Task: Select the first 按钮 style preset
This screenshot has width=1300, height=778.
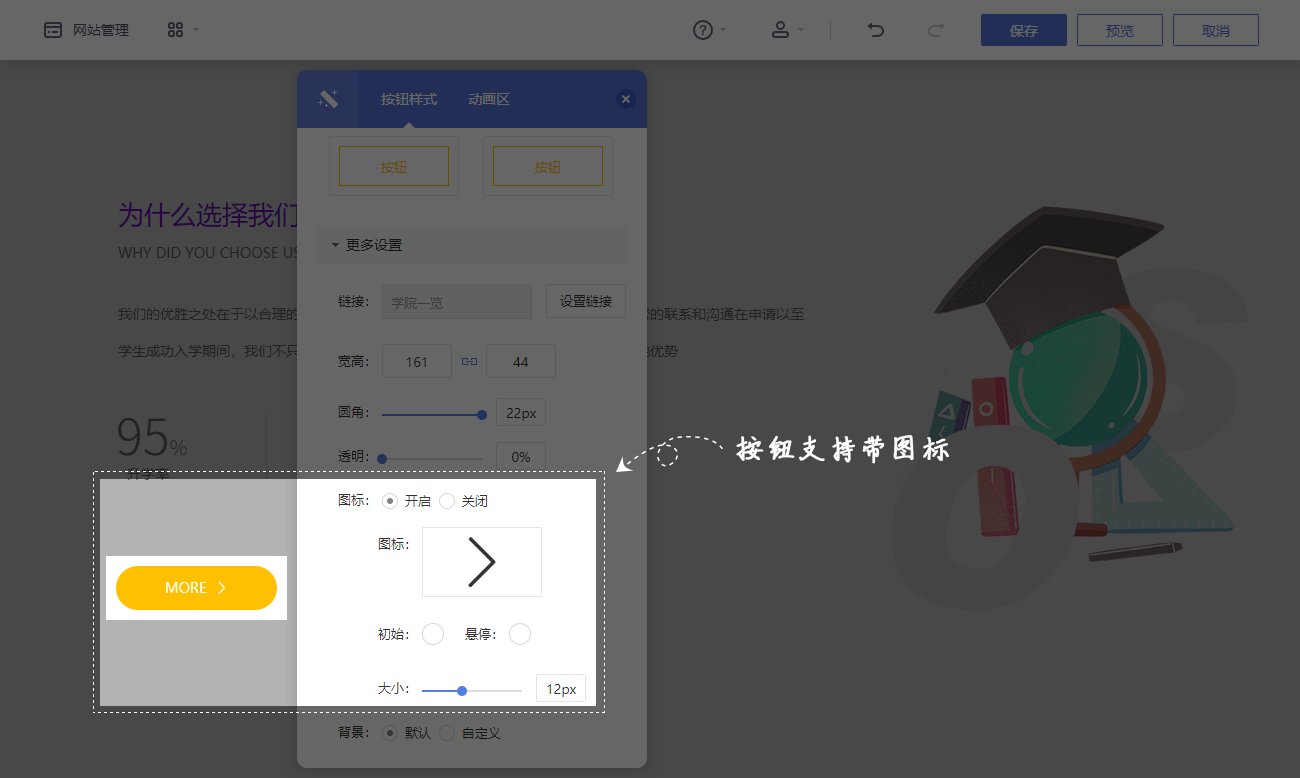Action: (394, 166)
